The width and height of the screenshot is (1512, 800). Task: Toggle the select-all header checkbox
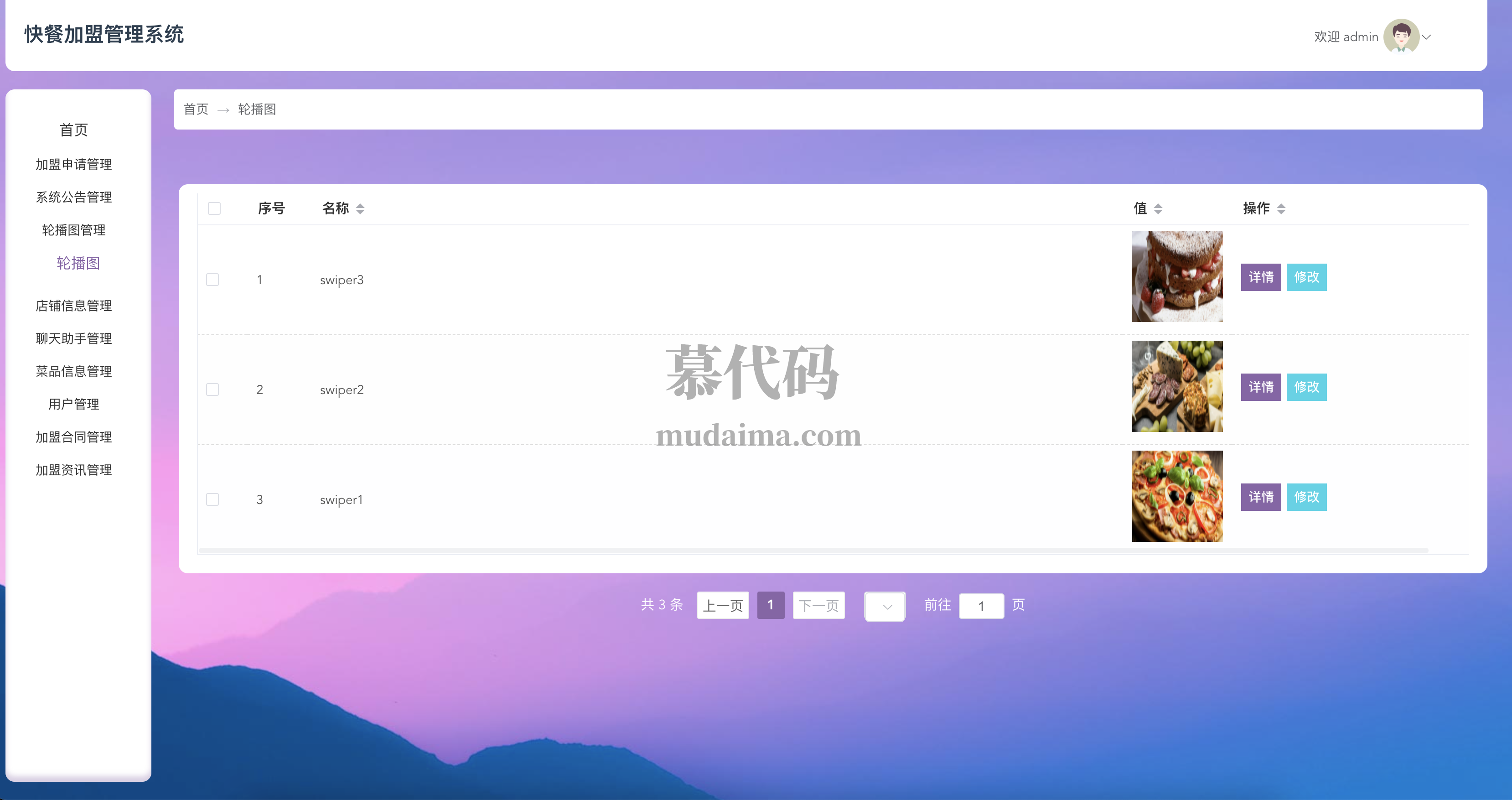click(x=214, y=209)
